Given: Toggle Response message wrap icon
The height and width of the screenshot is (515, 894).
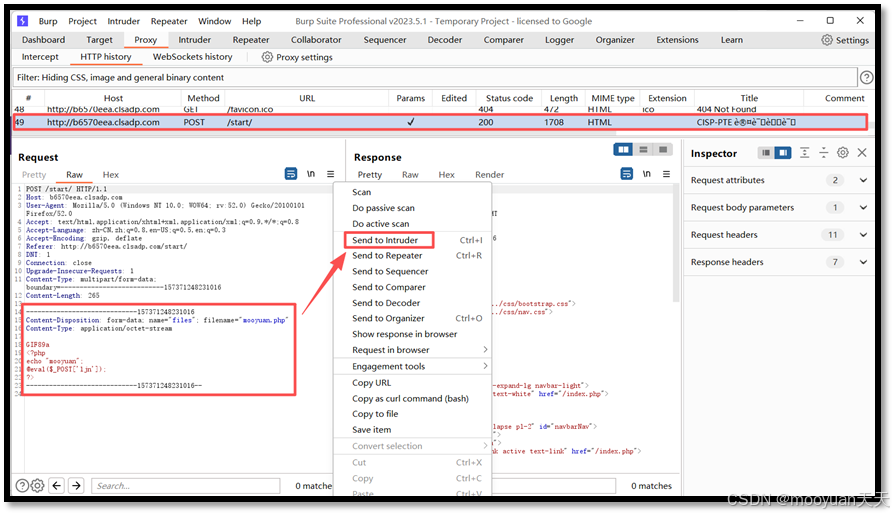Looking at the screenshot, I should [627, 174].
